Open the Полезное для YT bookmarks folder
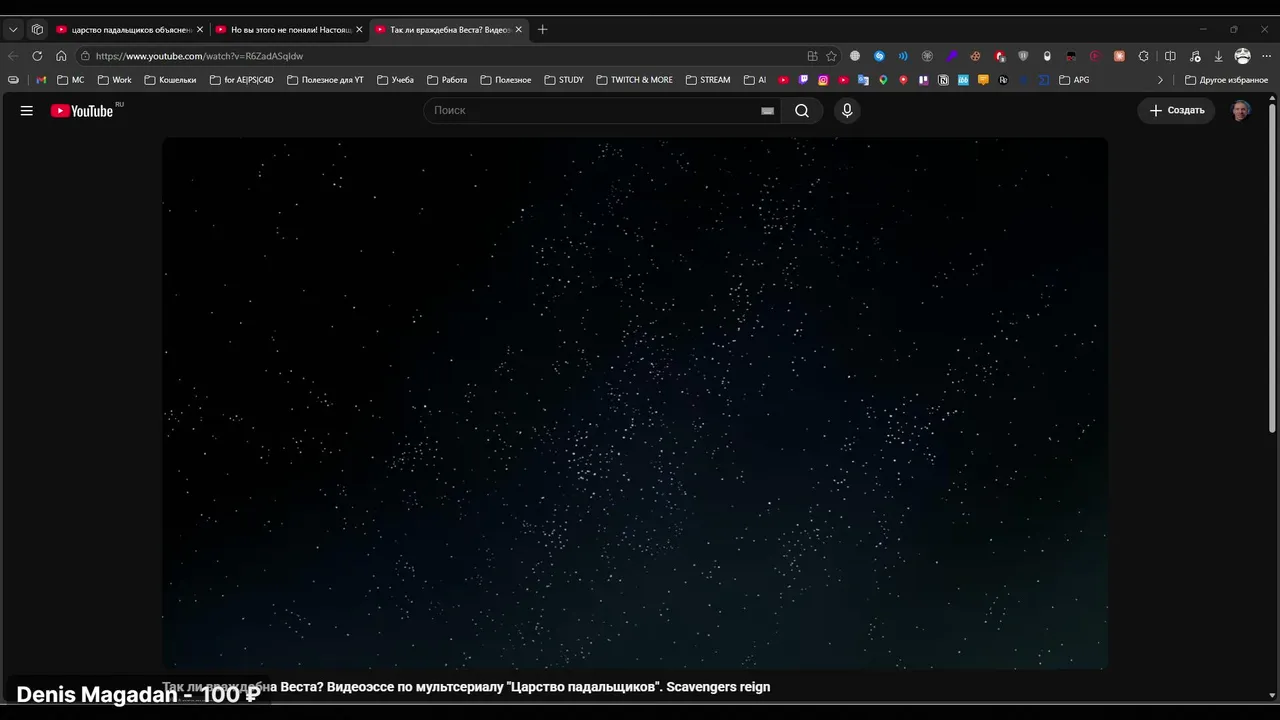 click(325, 80)
